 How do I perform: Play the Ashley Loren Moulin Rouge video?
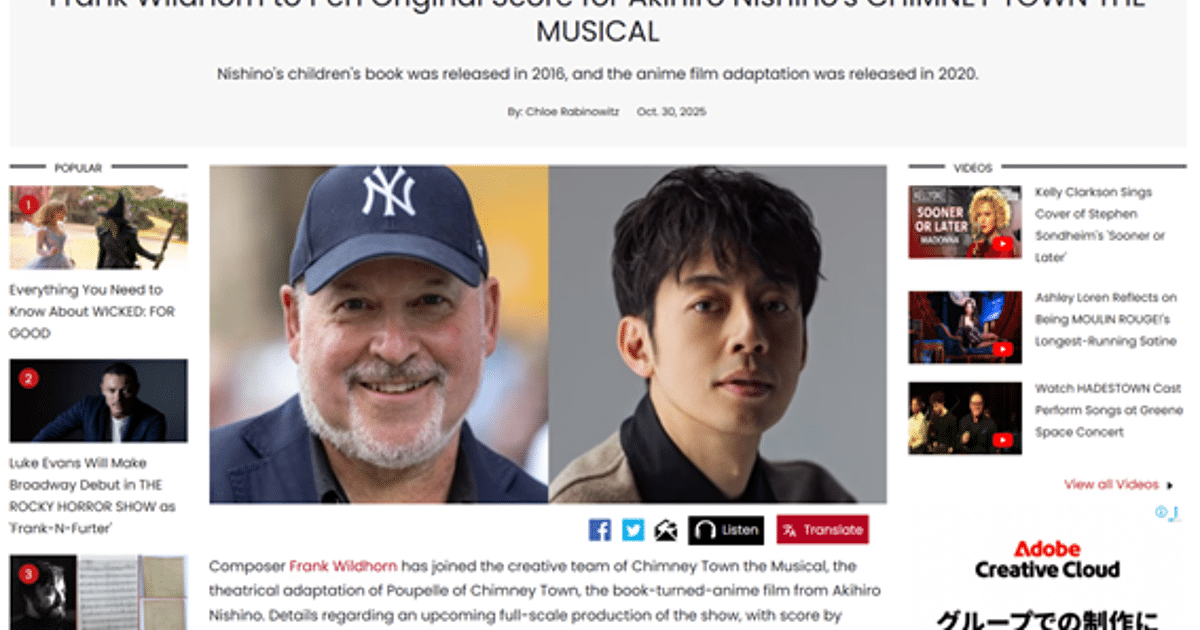(x=964, y=327)
